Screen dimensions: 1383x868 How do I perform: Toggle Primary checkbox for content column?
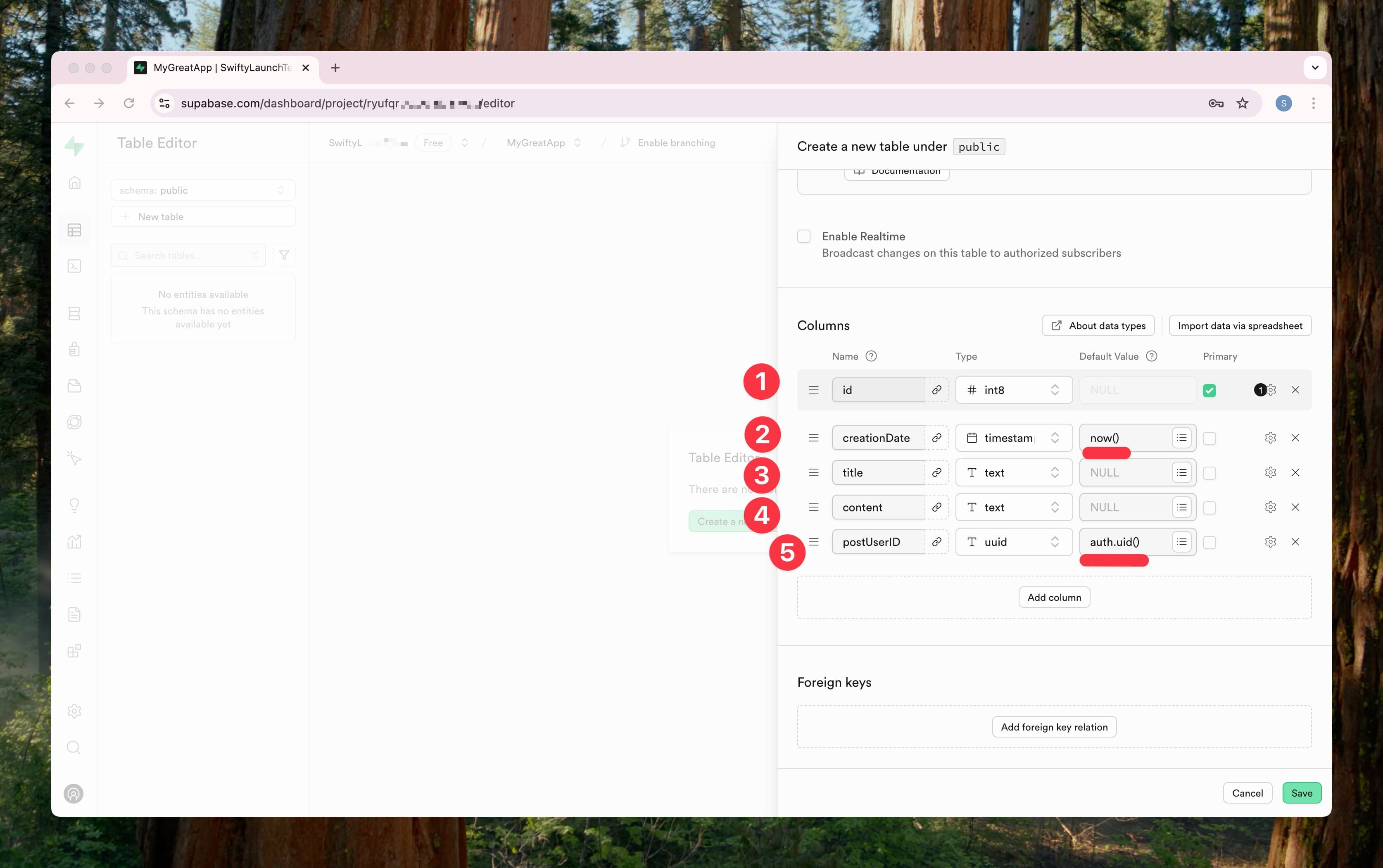point(1210,508)
